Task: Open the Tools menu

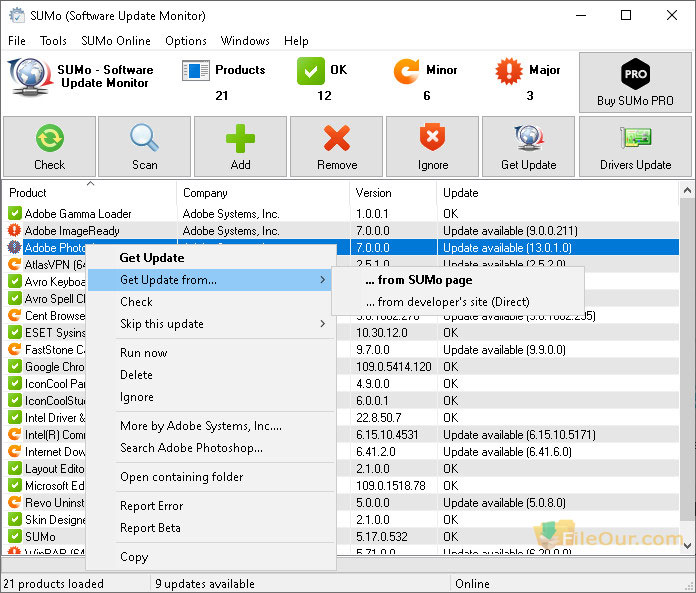Action: (x=53, y=41)
